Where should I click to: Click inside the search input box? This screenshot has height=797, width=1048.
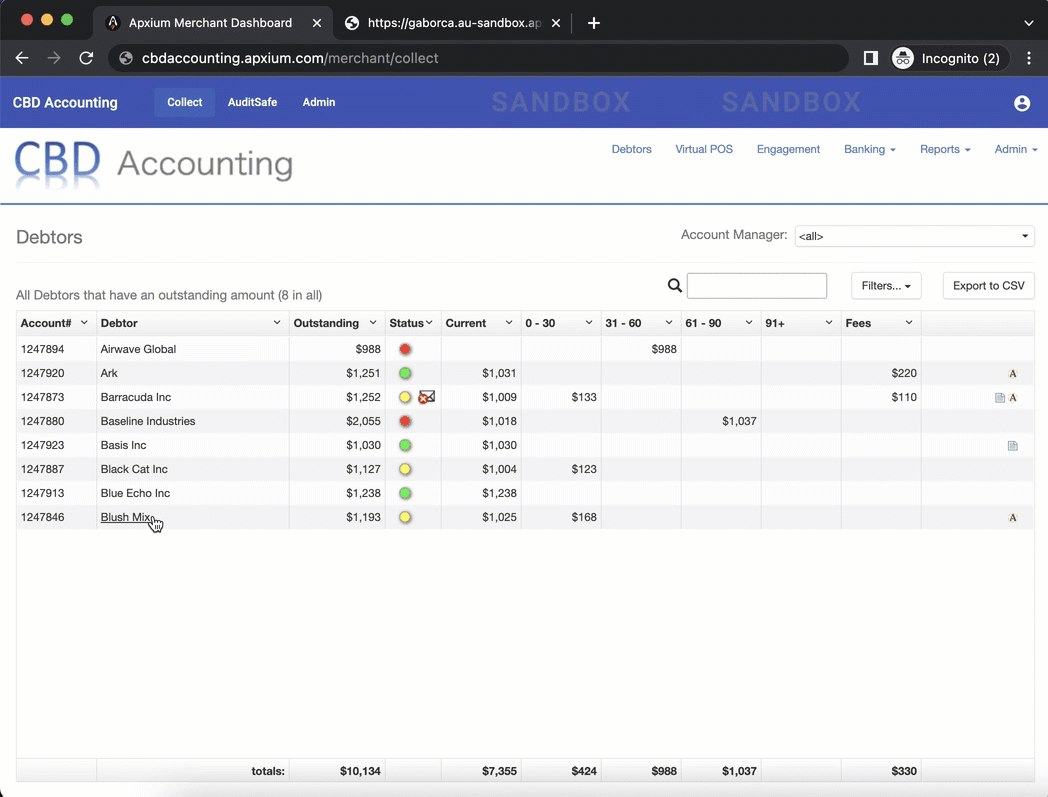(756, 285)
